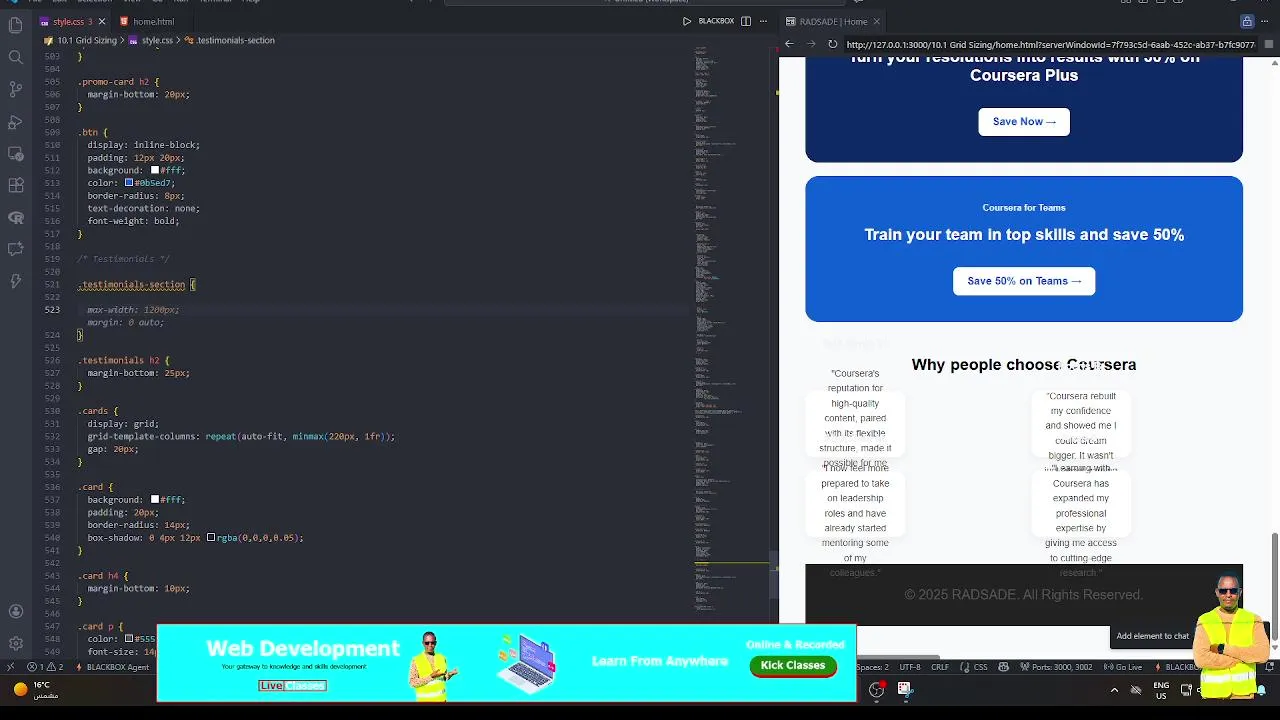Click the #fff swatch in the .btn rule
This screenshot has height=720, width=1280.
[x=155, y=170]
